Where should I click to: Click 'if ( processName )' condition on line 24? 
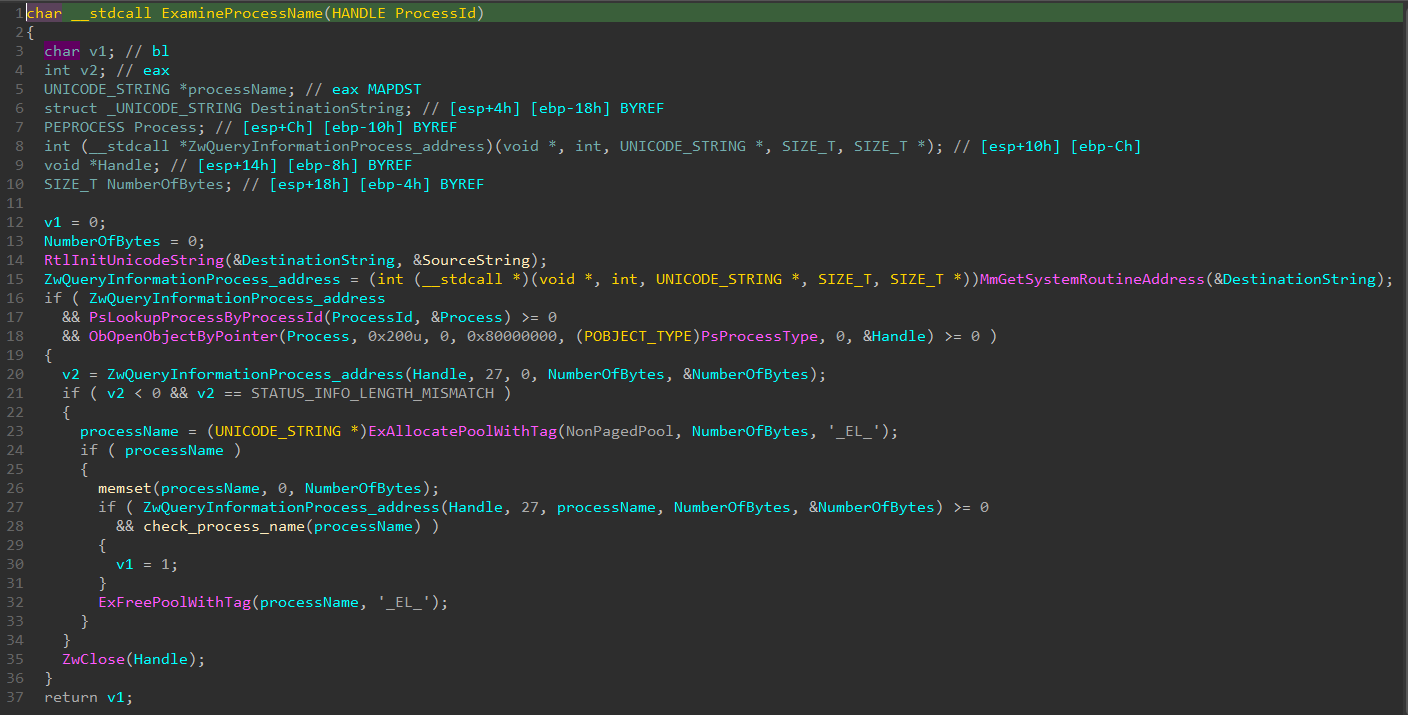coord(160,450)
